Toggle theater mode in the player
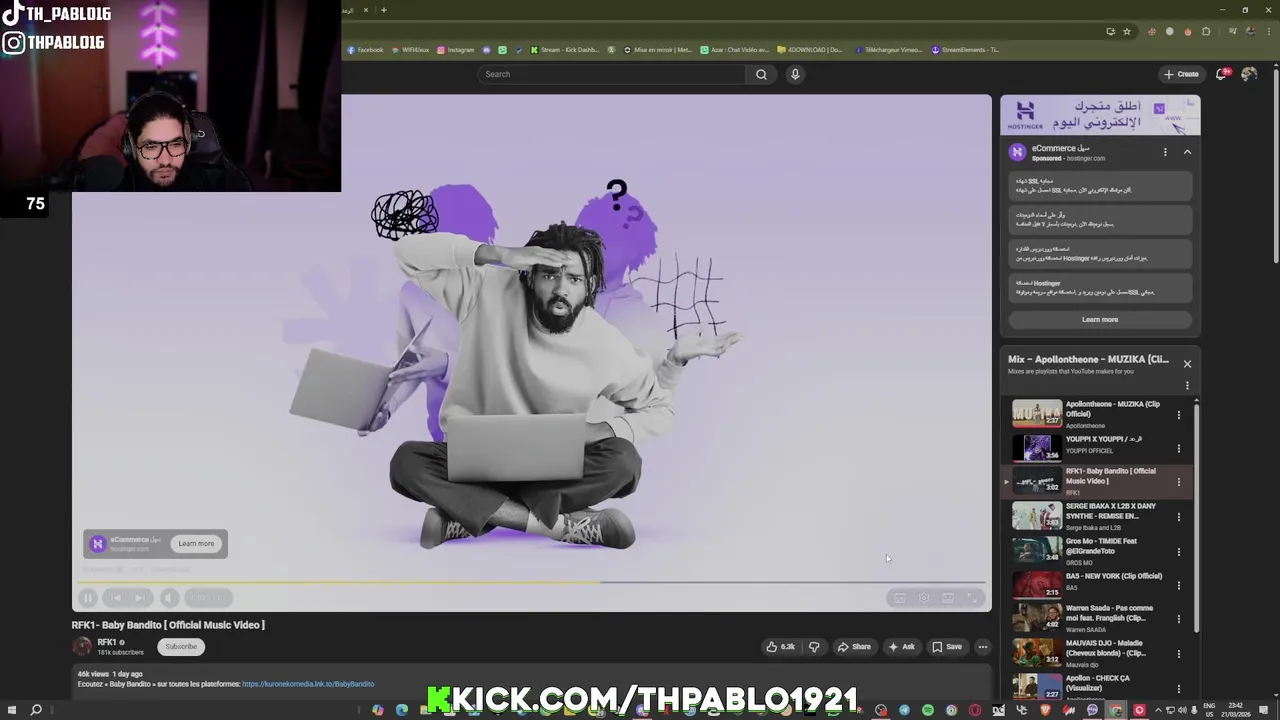This screenshot has width=1280, height=720. 948,598
